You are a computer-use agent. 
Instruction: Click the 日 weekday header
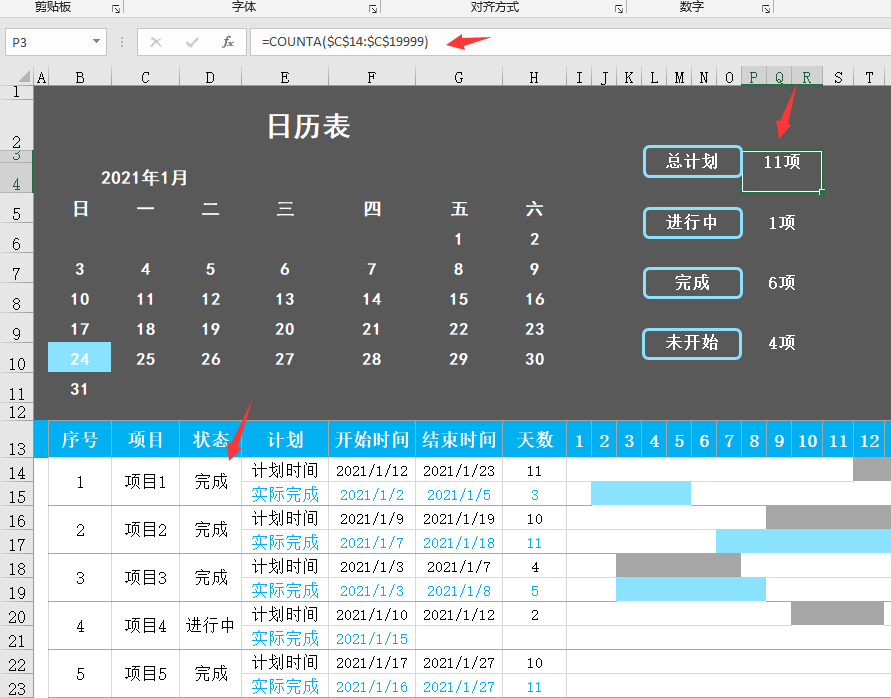[80, 209]
